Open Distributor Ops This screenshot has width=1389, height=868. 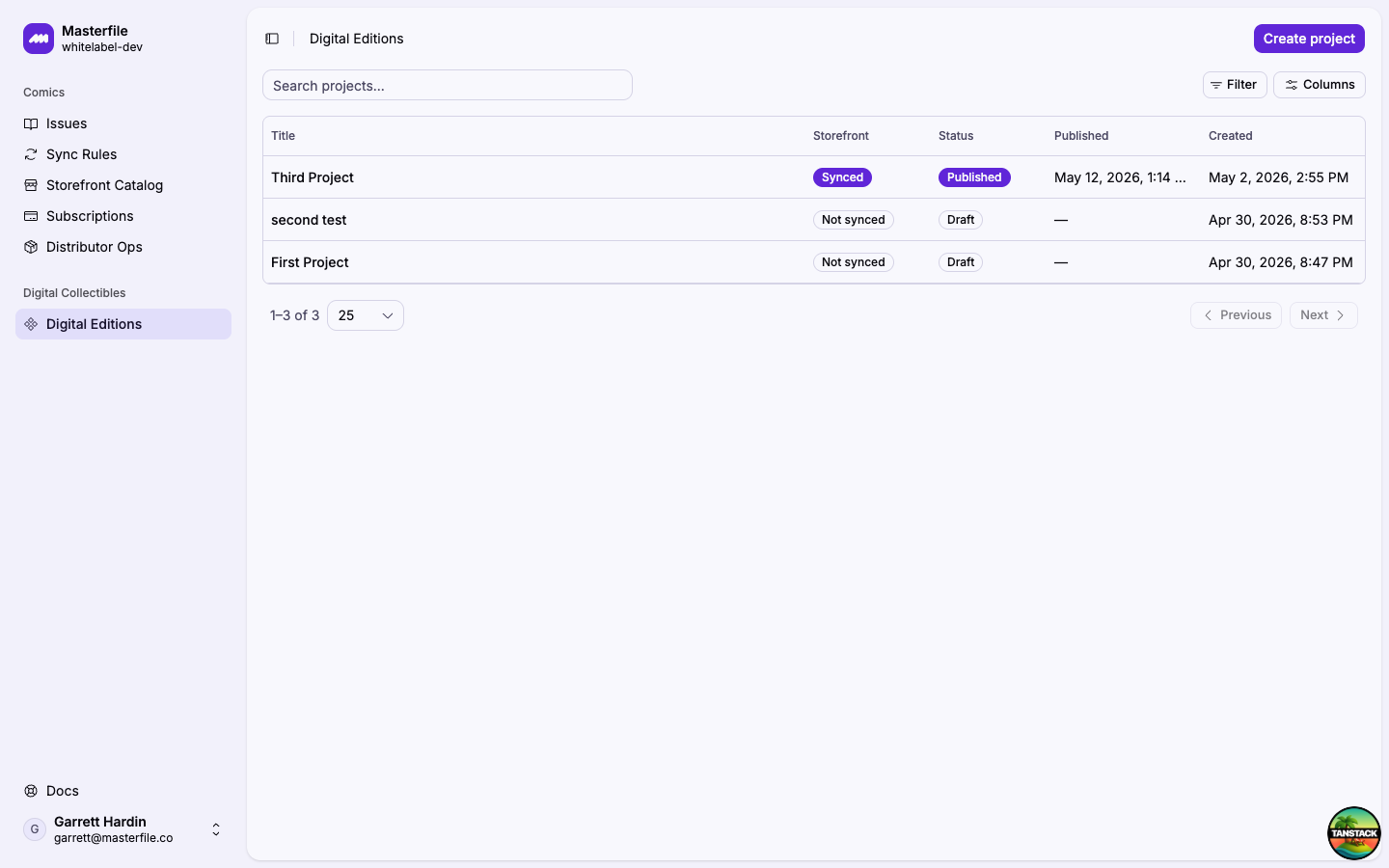[x=123, y=247]
